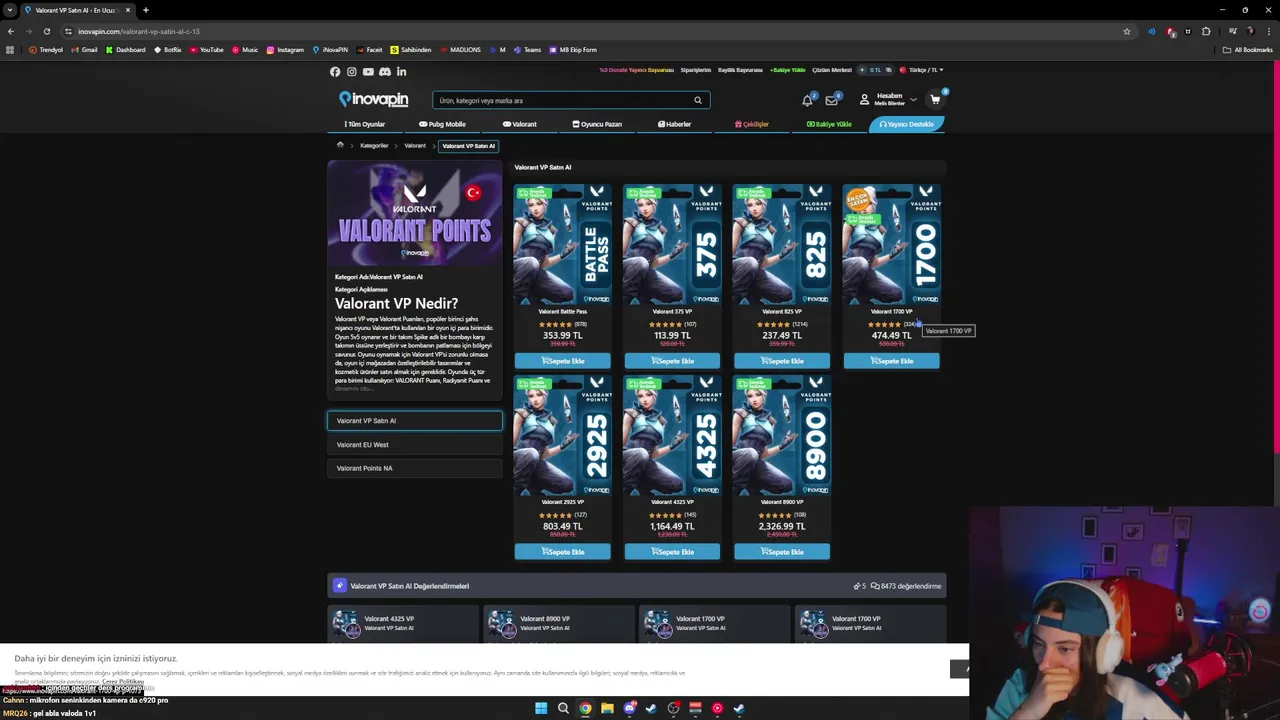1280x720 pixels.
Task: Click the search magnifier icon in the site search box
Action: (x=698, y=100)
